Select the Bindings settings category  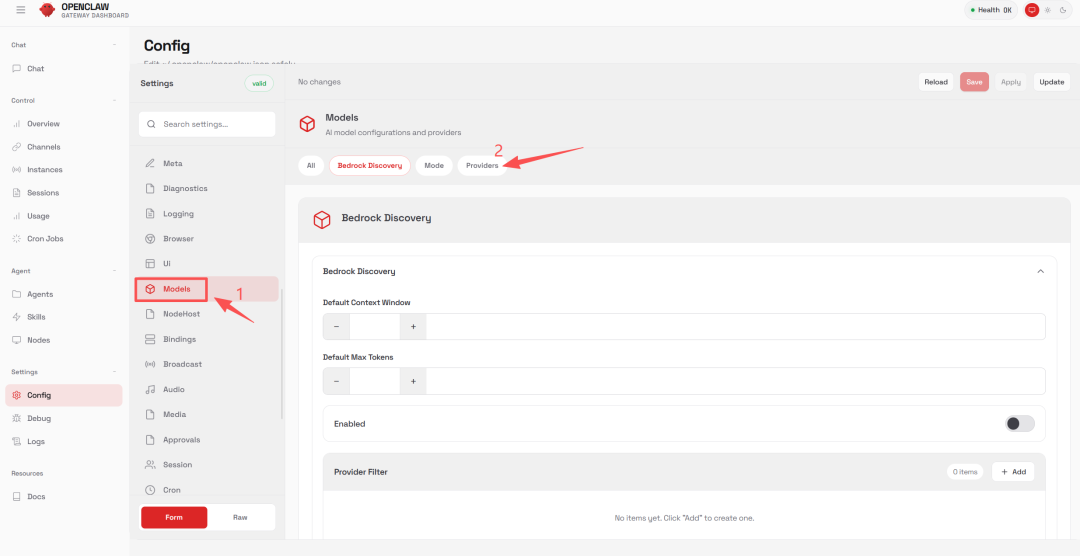click(207, 339)
